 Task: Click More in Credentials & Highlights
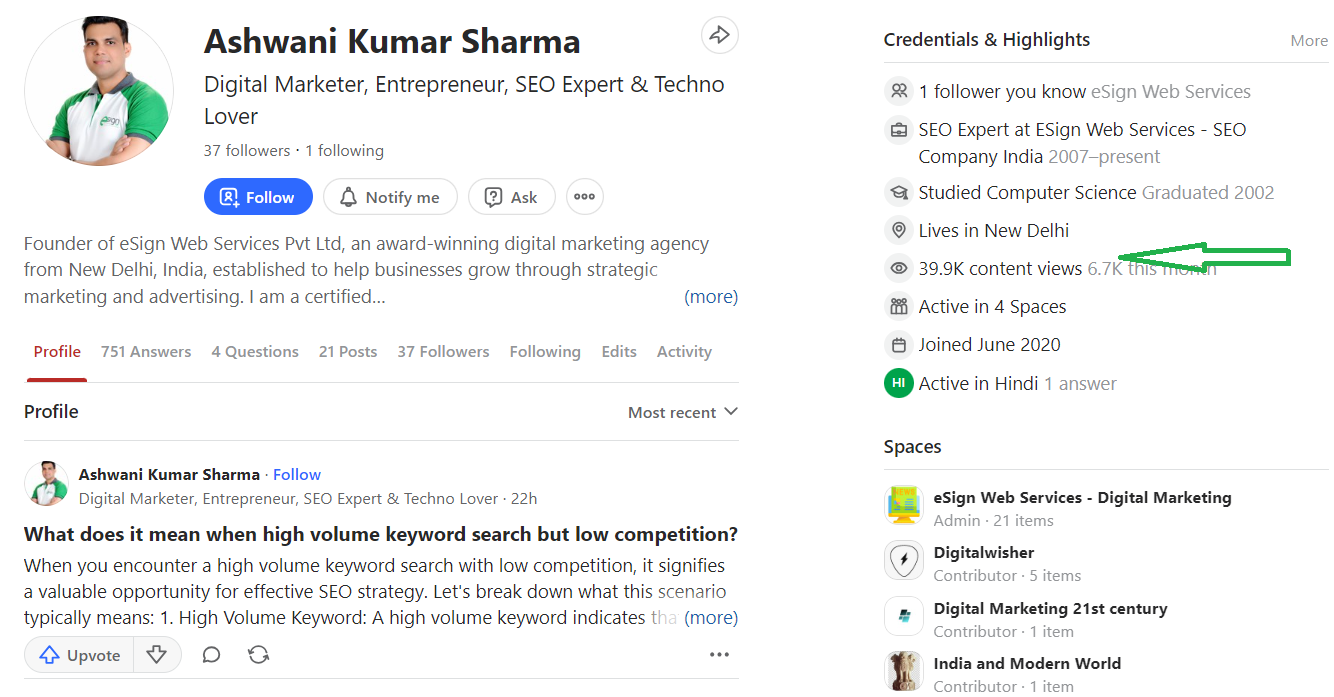(x=1308, y=41)
